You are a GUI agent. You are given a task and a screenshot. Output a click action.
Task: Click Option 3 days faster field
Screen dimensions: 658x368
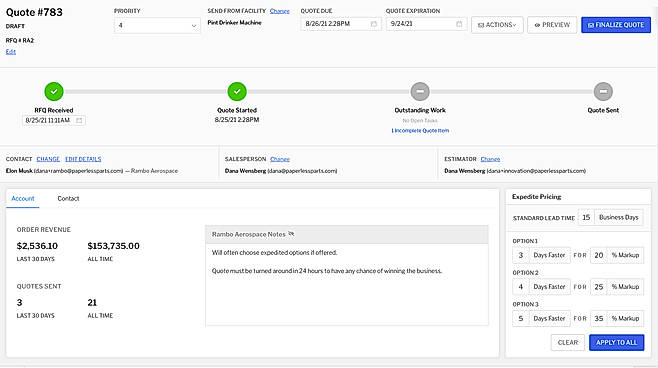coord(521,318)
